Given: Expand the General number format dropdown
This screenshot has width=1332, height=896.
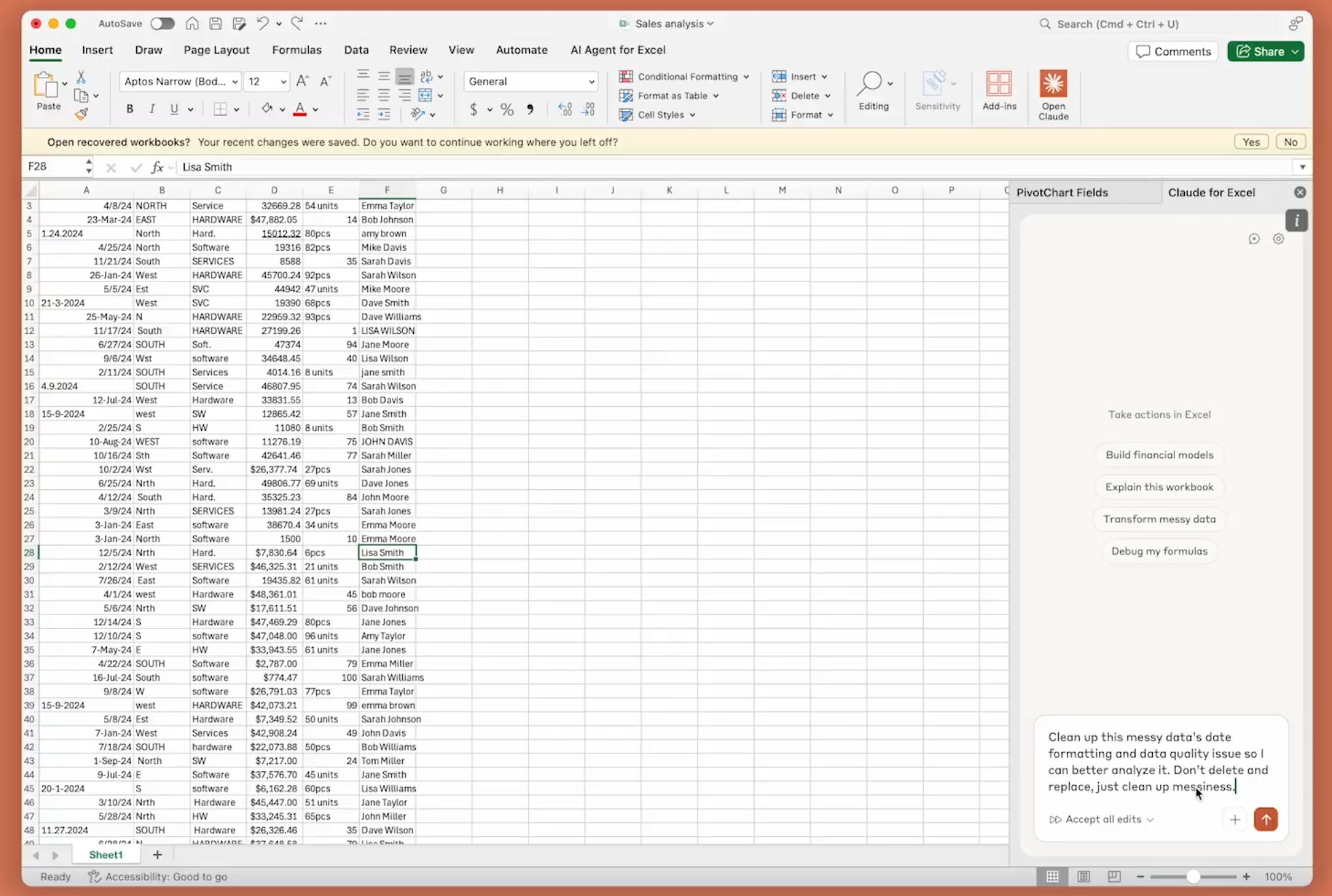Looking at the screenshot, I should [x=591, y=82].
